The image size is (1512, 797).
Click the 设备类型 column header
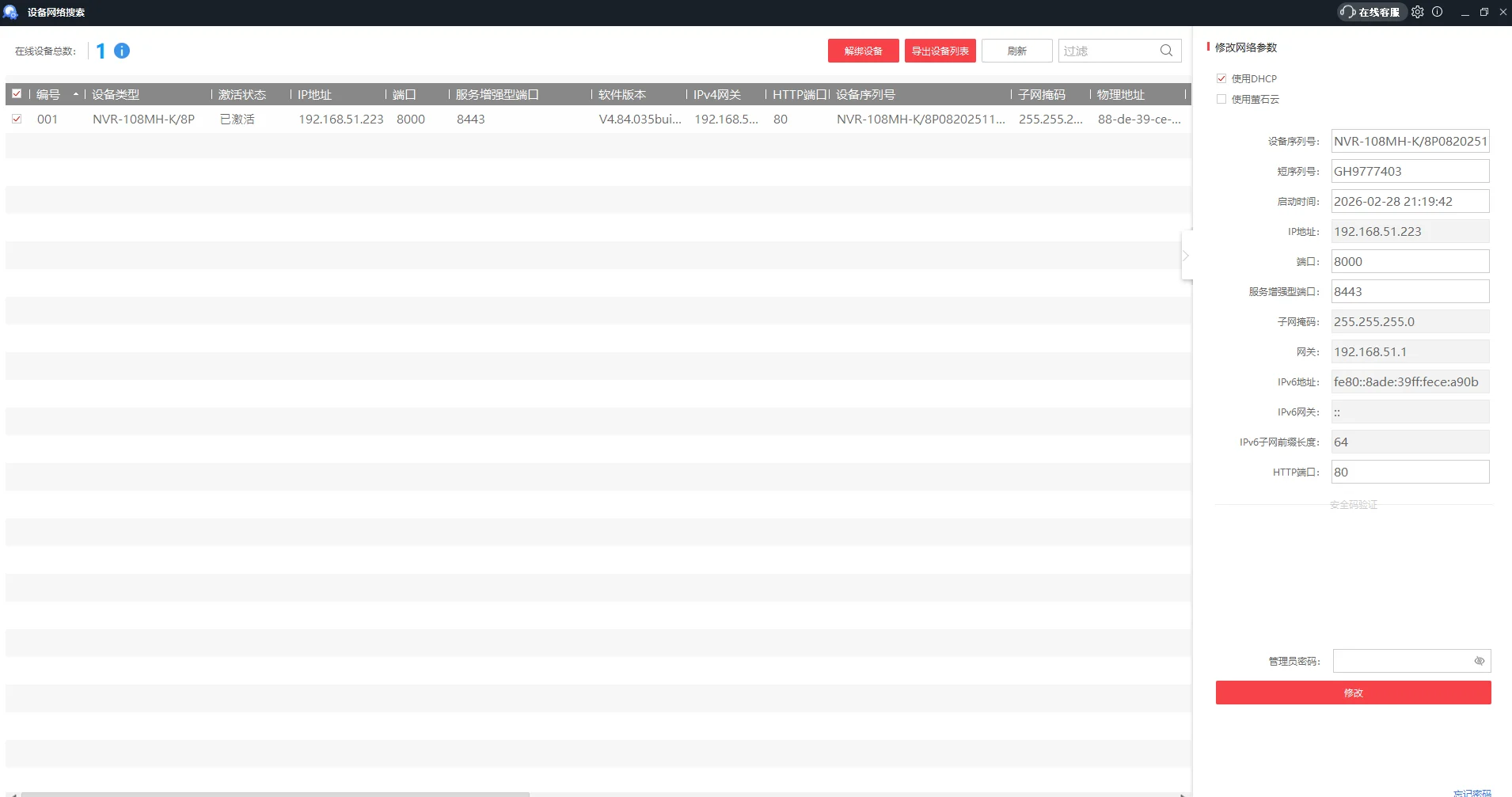tap(116, 94)
